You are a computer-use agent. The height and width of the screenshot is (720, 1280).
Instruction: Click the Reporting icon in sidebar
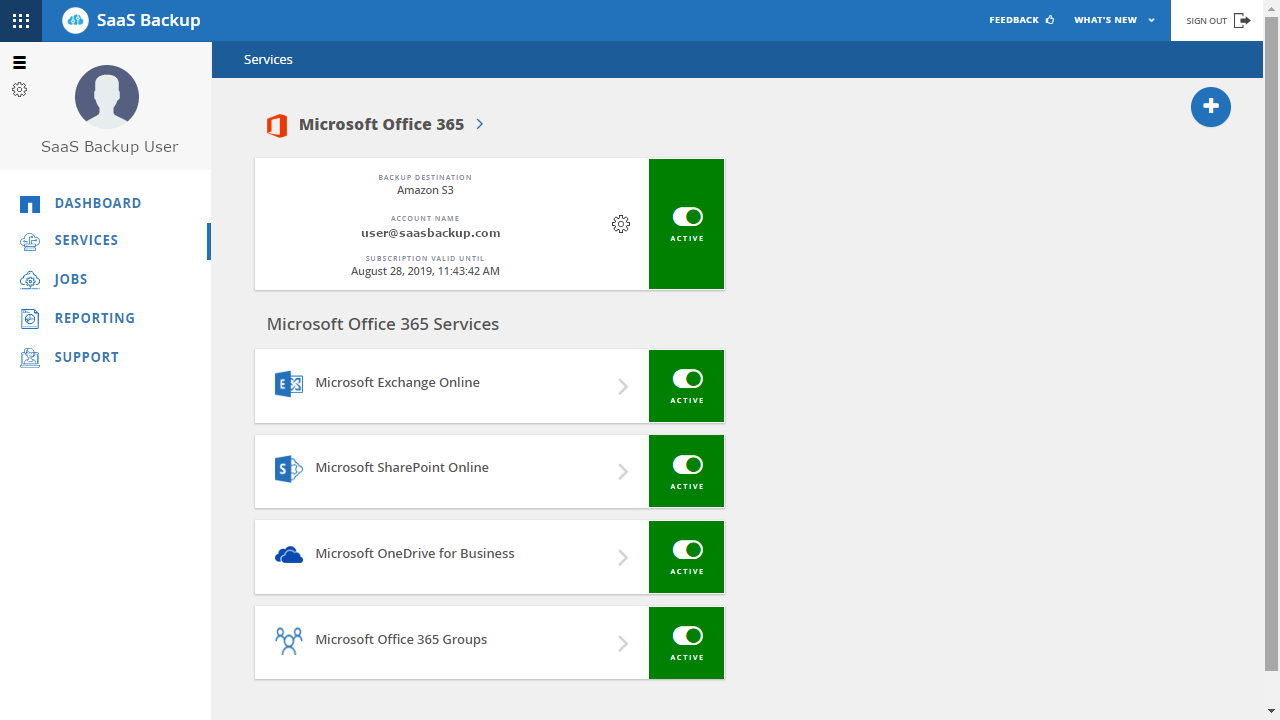[x=30, y=319]
